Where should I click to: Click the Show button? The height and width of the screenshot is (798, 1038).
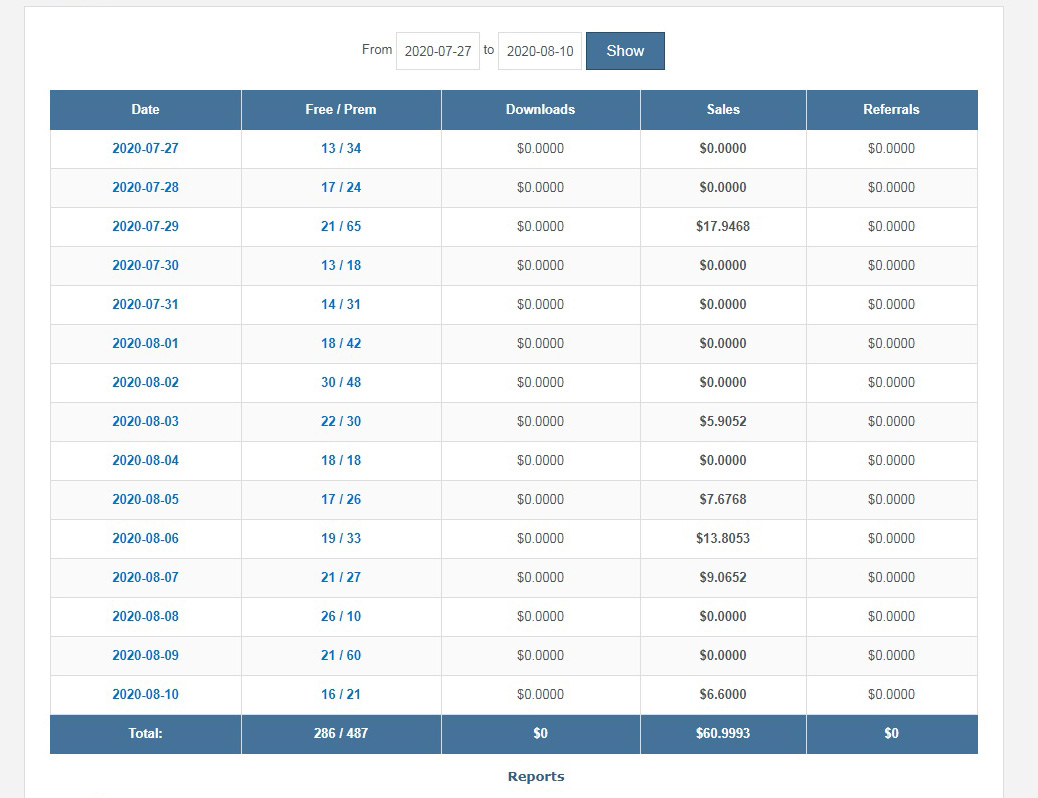coord(625,51)
